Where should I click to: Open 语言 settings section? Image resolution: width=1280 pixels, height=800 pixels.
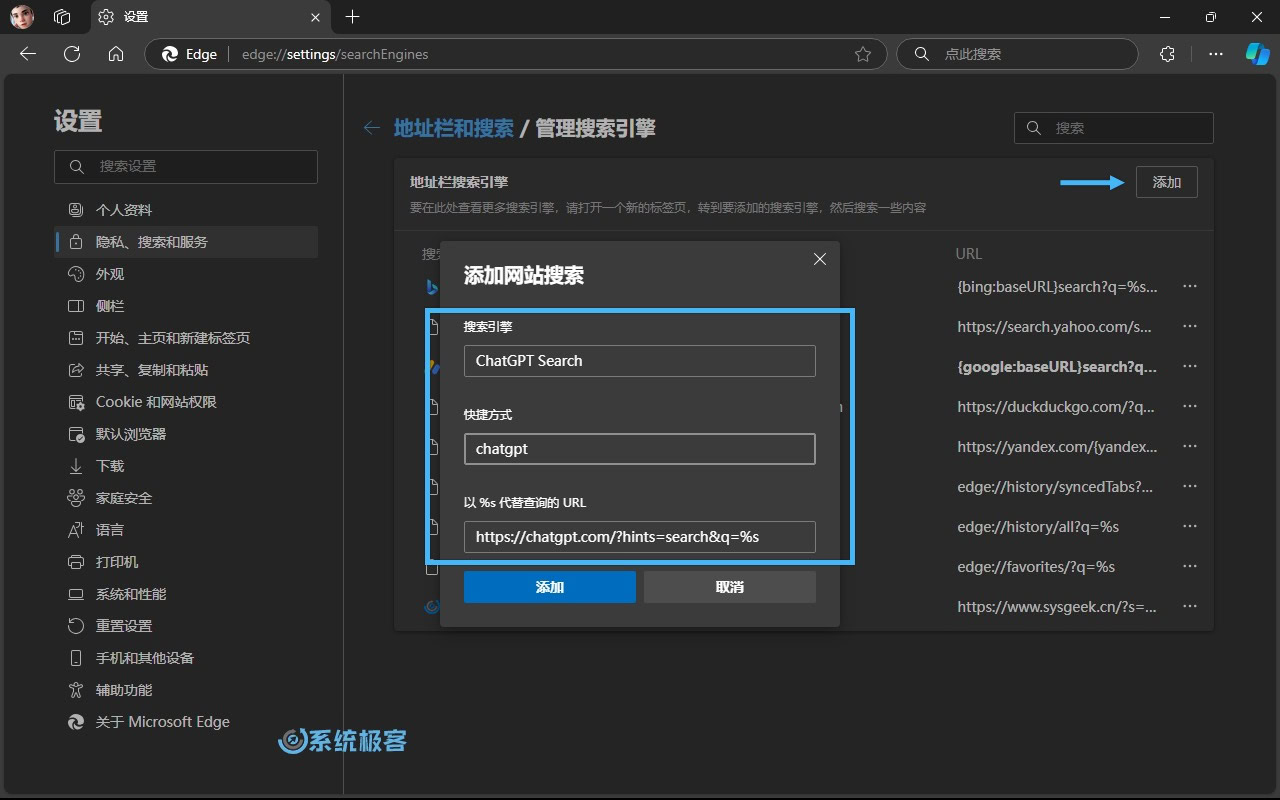(x=186, y=530)
